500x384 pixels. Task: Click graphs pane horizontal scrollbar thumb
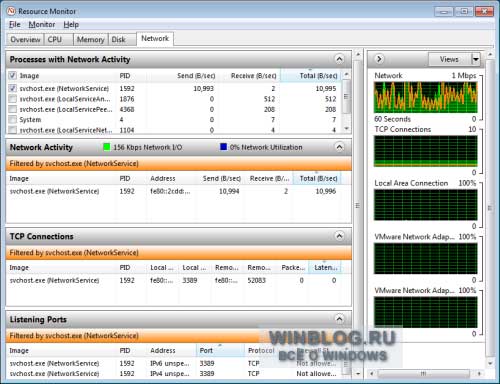coord(423,373)
